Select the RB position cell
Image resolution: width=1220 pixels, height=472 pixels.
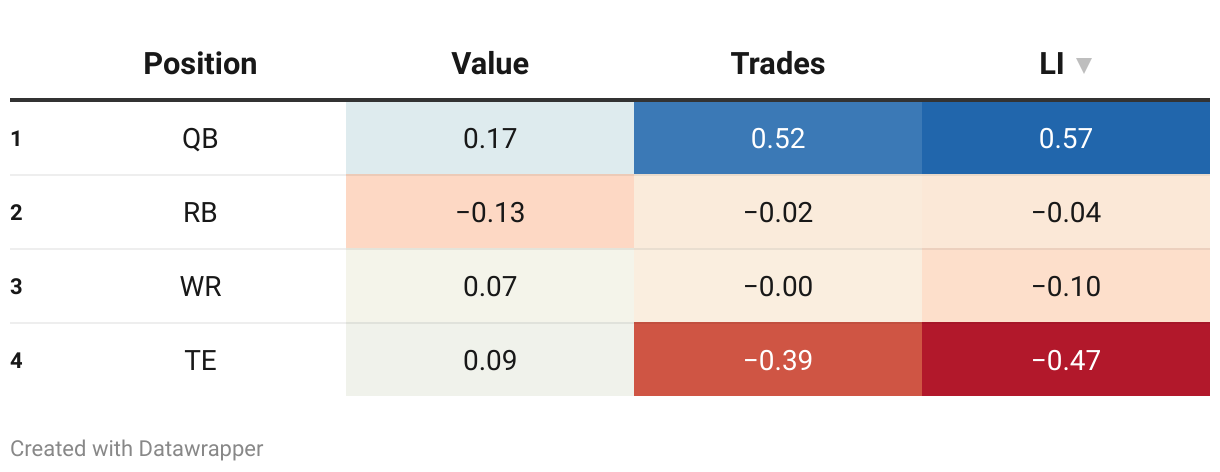click(200, 212)
